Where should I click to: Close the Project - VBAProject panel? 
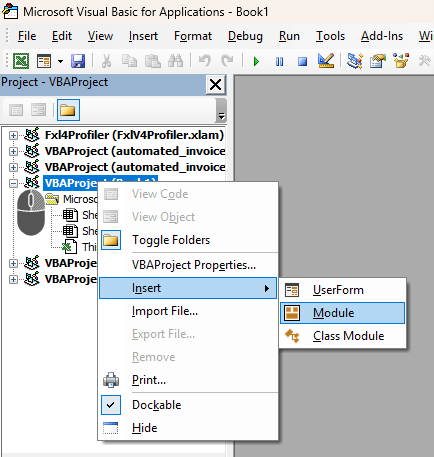(x=216, y=85)
